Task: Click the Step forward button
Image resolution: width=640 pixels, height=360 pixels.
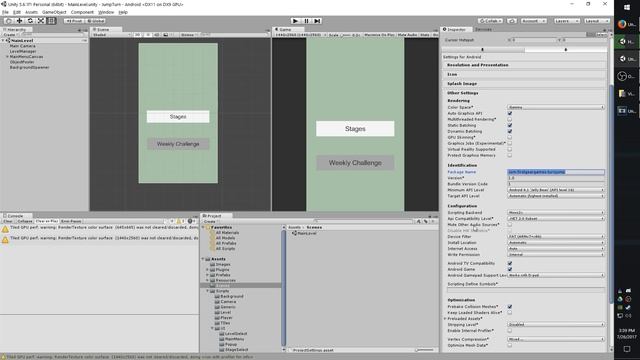Action: (x=317, y=21)
